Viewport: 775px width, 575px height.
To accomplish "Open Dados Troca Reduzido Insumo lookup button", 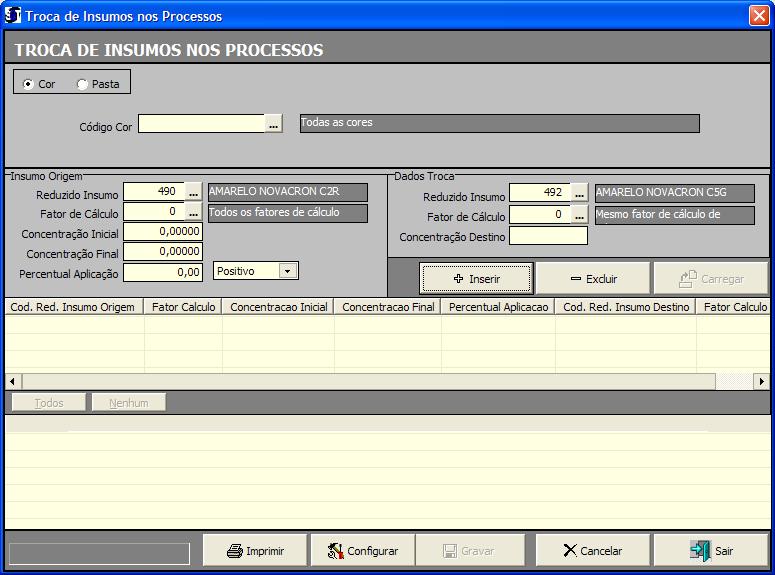I will pyautogui.click(x=580, y=193).
